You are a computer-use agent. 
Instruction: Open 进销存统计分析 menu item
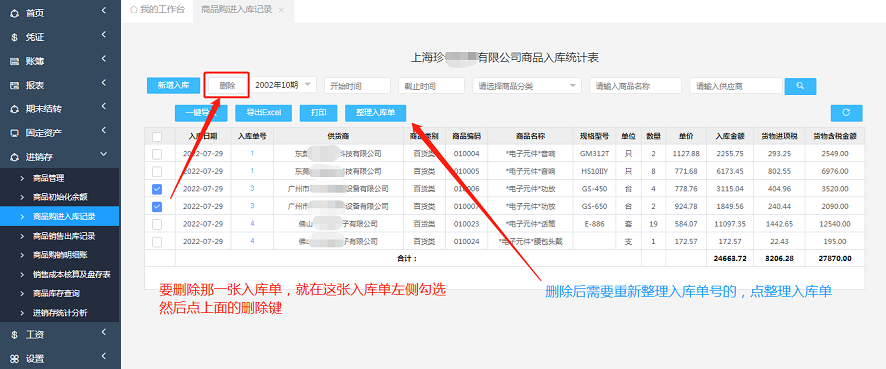pyautogui.click(x=60, y=313)
